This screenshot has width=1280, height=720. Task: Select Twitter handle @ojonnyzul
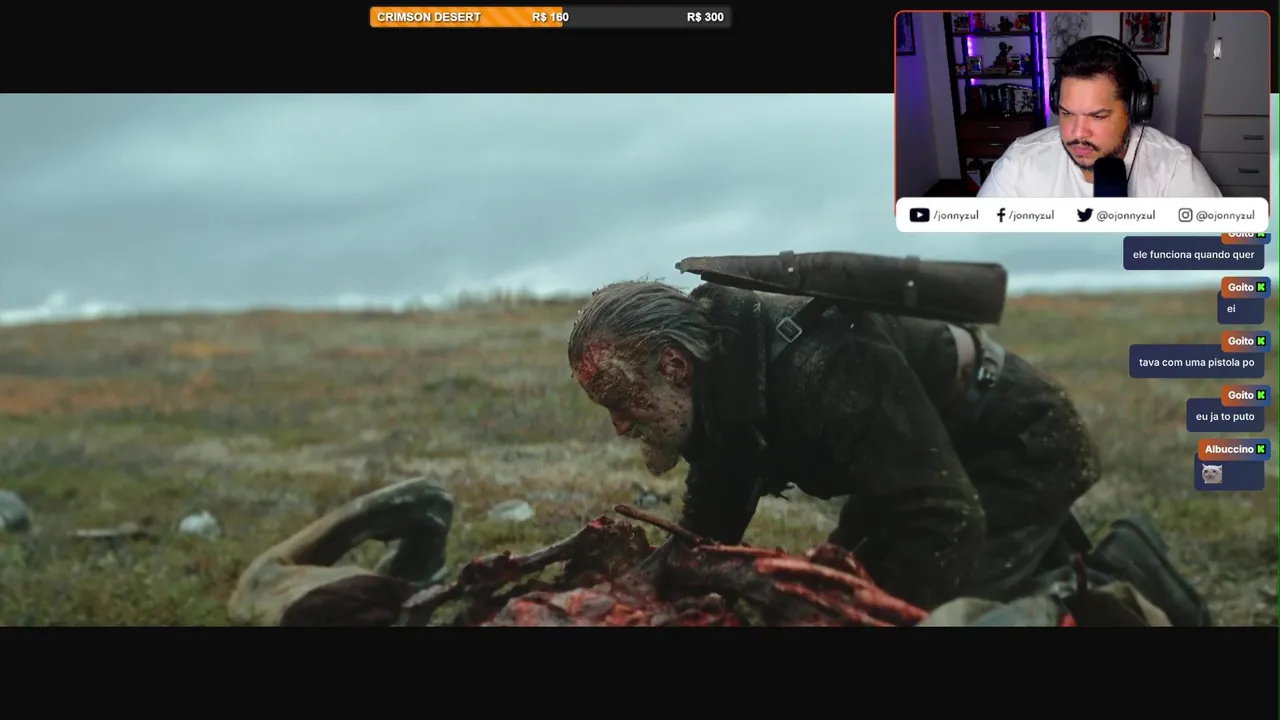pos(1125,215)
